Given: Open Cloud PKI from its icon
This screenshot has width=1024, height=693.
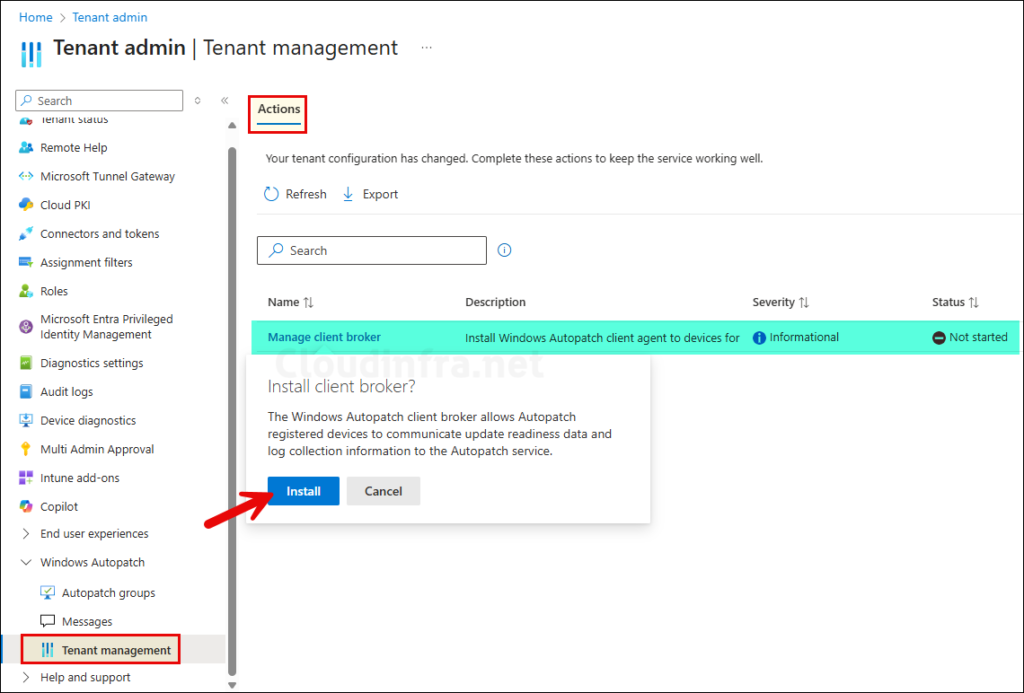Looking at the screenshot, I should (26, 205).
